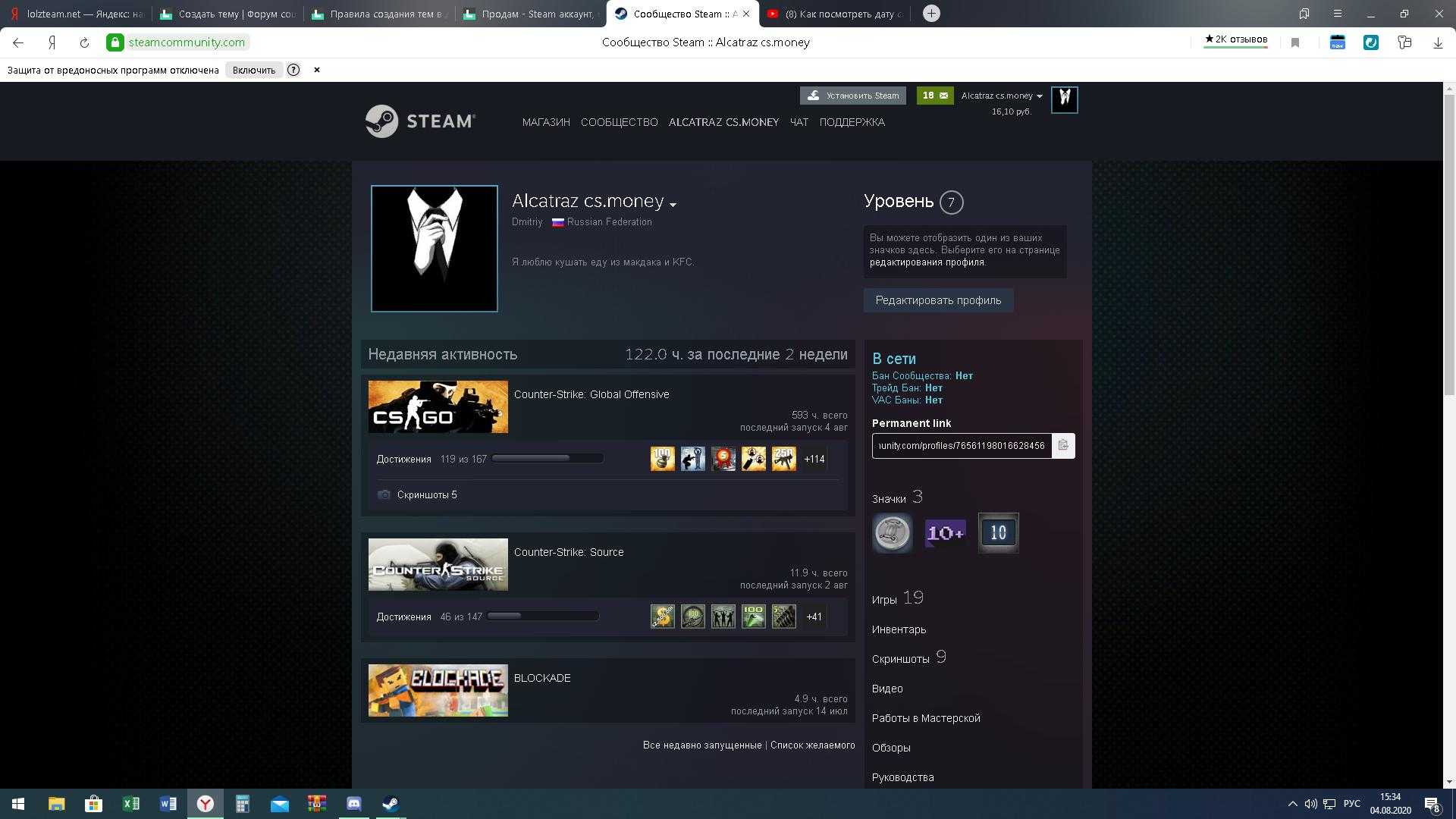This screenshot has width=1456, height=819.
Task: Open Excel from the Windows taskbar
Action: pos(130,804)
